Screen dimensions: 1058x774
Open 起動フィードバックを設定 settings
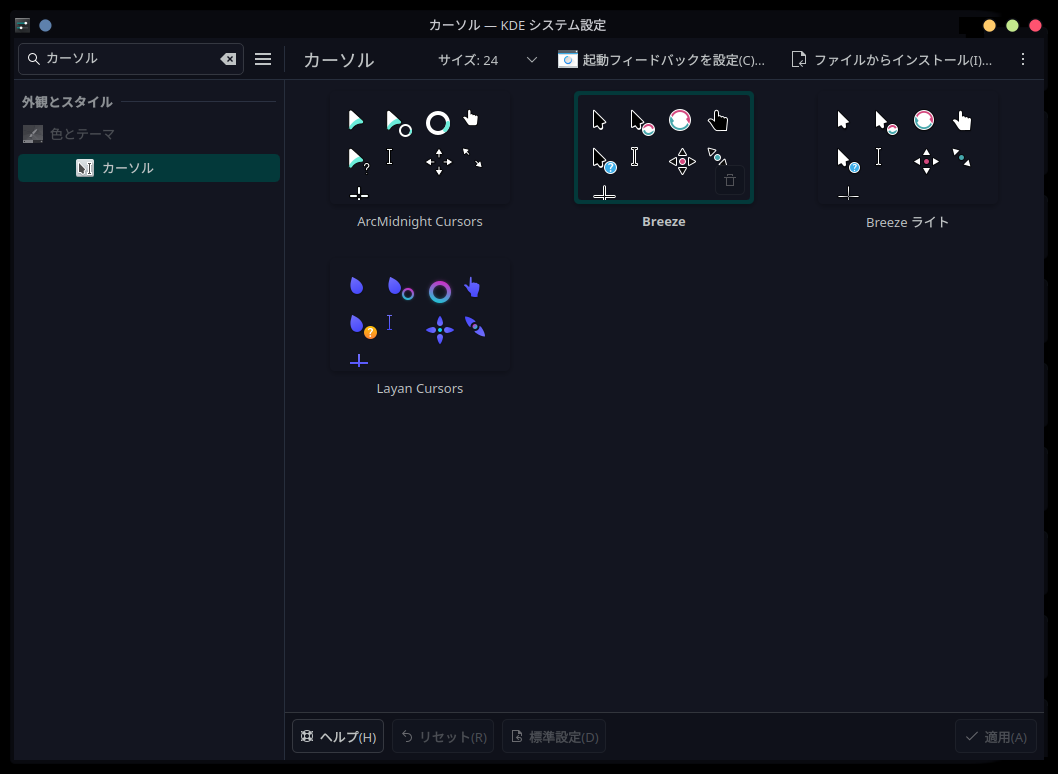click(662, 60)
